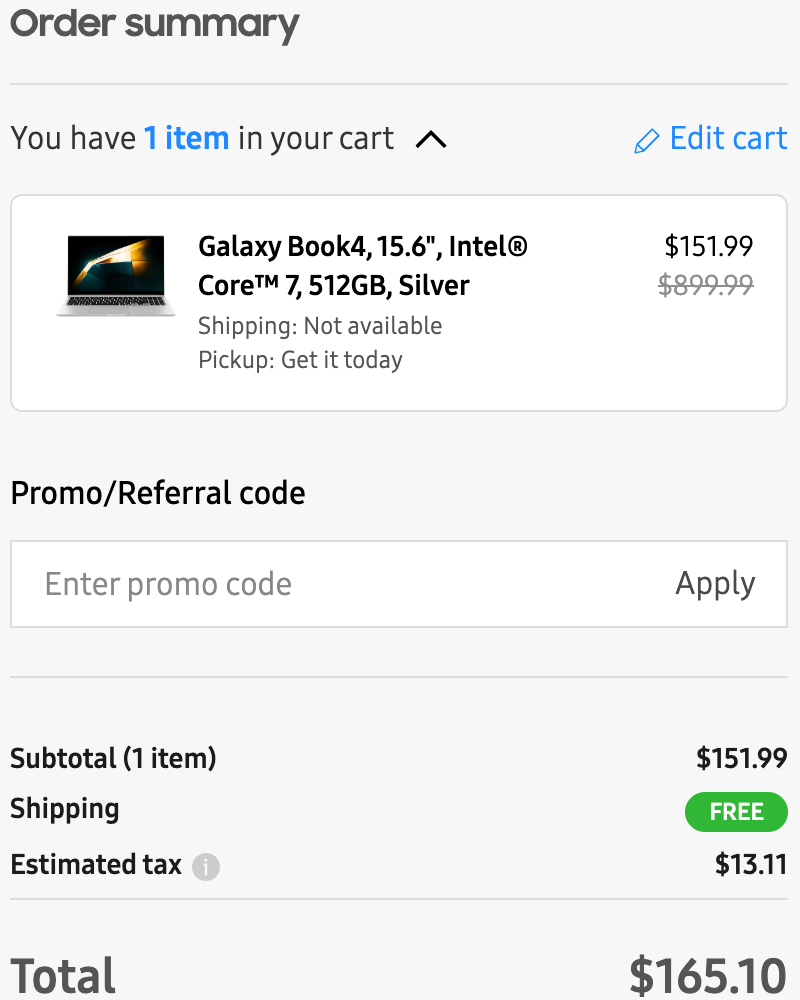Screen dimensions: 800x1000
Task: Collapse the cart items list chevron
Action: click(x=431, y=139)
